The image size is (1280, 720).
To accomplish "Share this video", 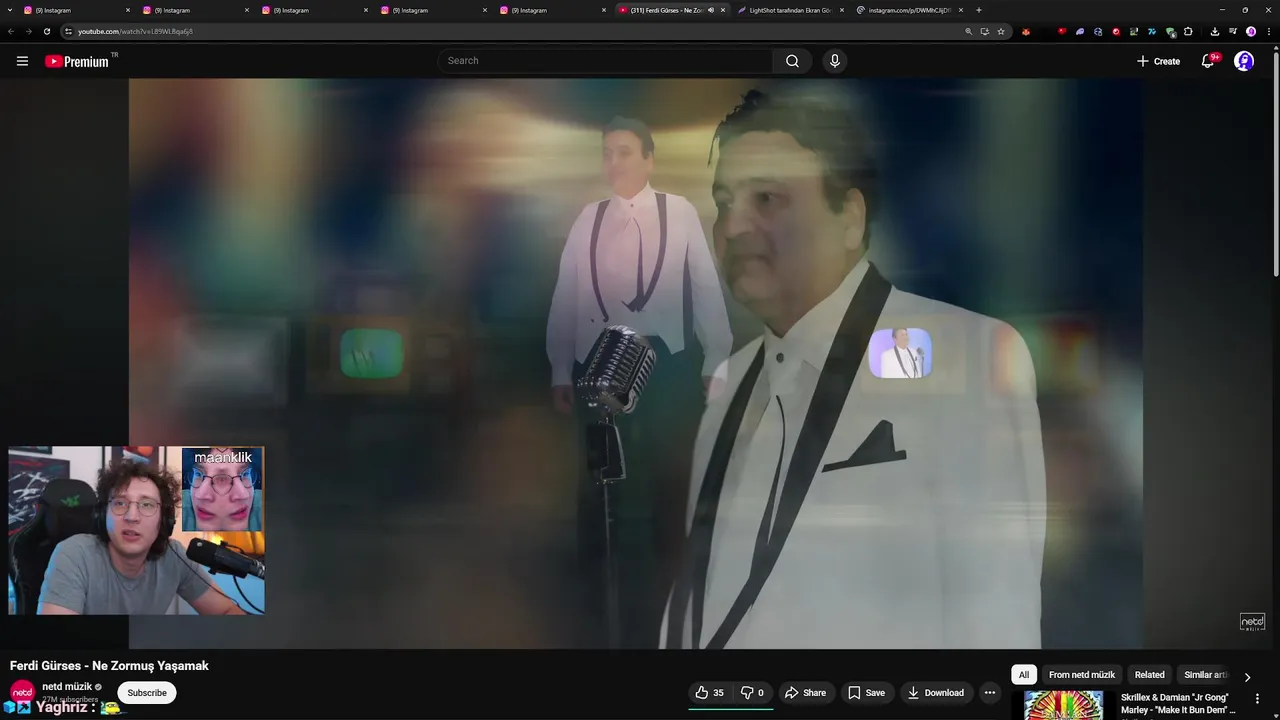I will 805,692.
